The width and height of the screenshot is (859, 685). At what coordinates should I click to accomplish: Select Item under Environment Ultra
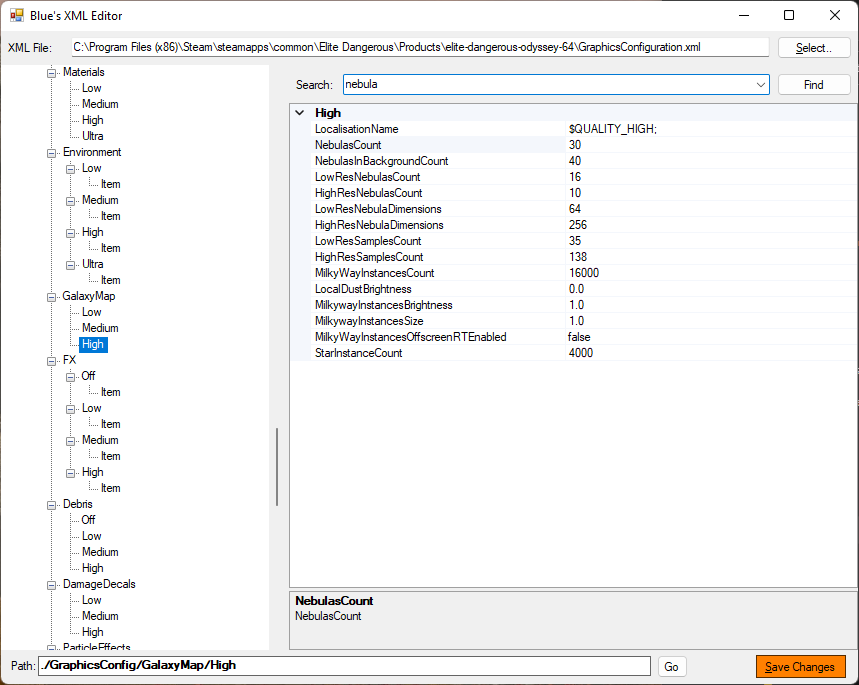tap(110, 281)
